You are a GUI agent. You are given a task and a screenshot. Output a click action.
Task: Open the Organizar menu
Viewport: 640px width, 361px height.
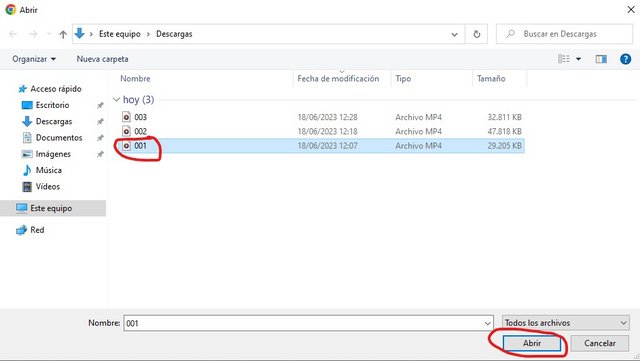point(34,59)
